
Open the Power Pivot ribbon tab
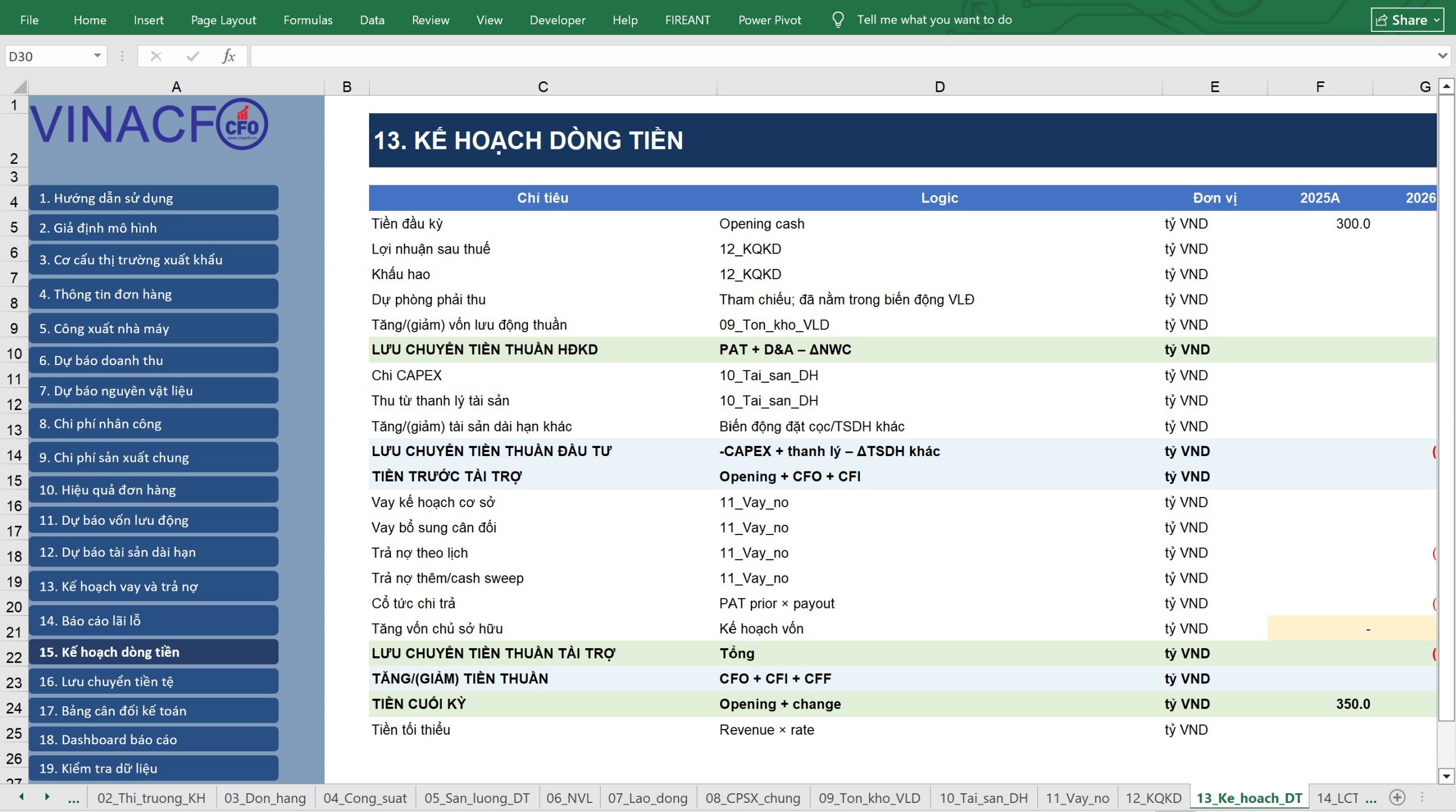click(x=770, y=20)
